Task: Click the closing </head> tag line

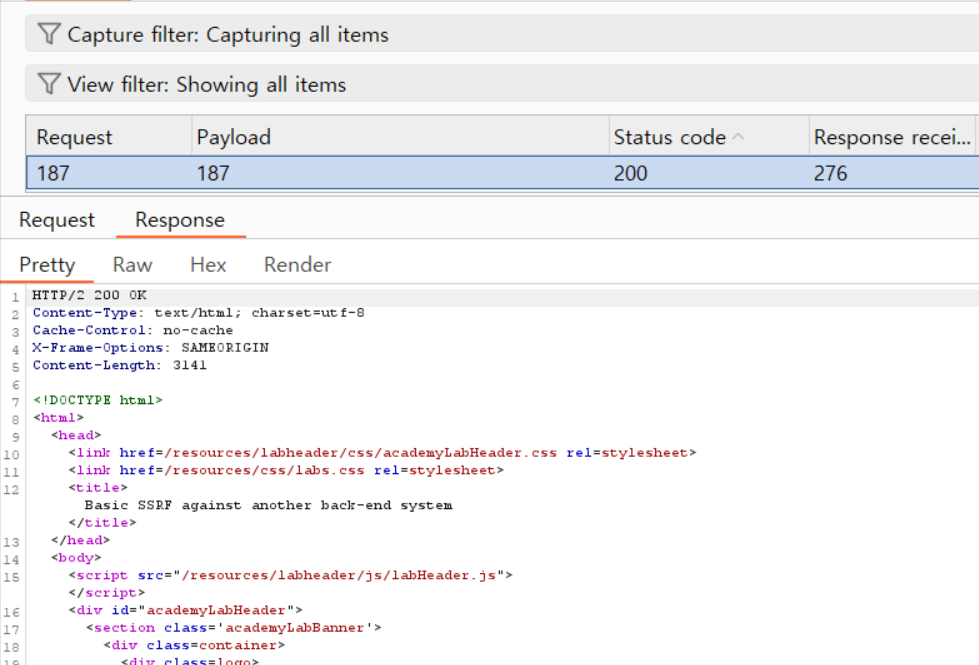Action: 80,540
